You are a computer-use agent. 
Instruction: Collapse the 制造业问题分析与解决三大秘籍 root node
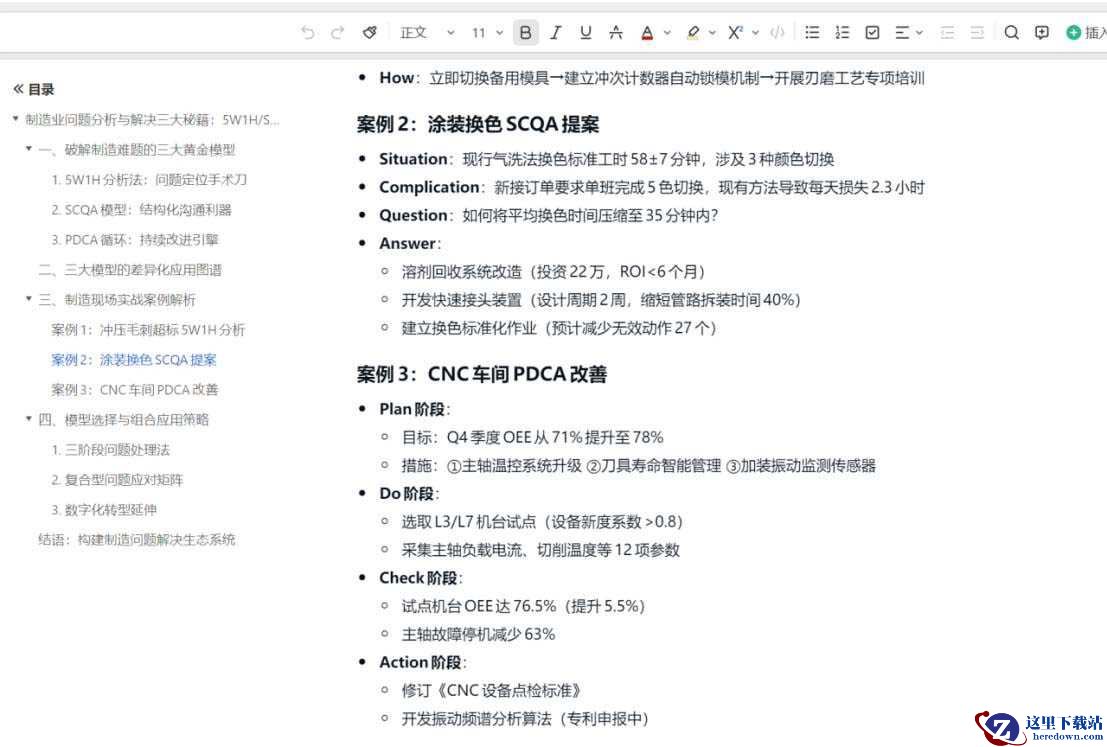pyautogui.click(x=16, y=119)
